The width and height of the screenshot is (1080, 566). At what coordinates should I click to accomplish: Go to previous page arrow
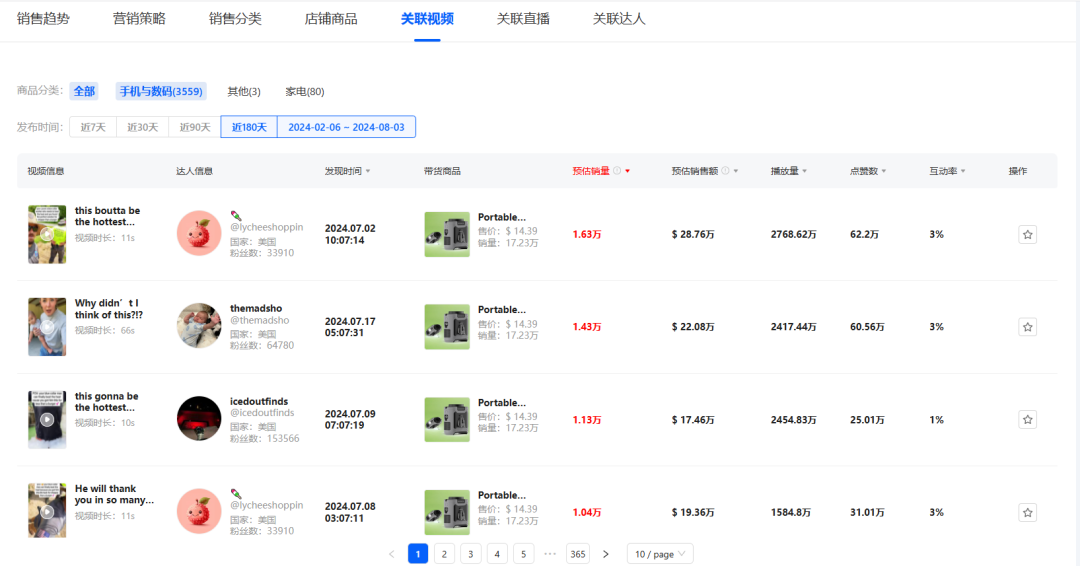point(391,554)
